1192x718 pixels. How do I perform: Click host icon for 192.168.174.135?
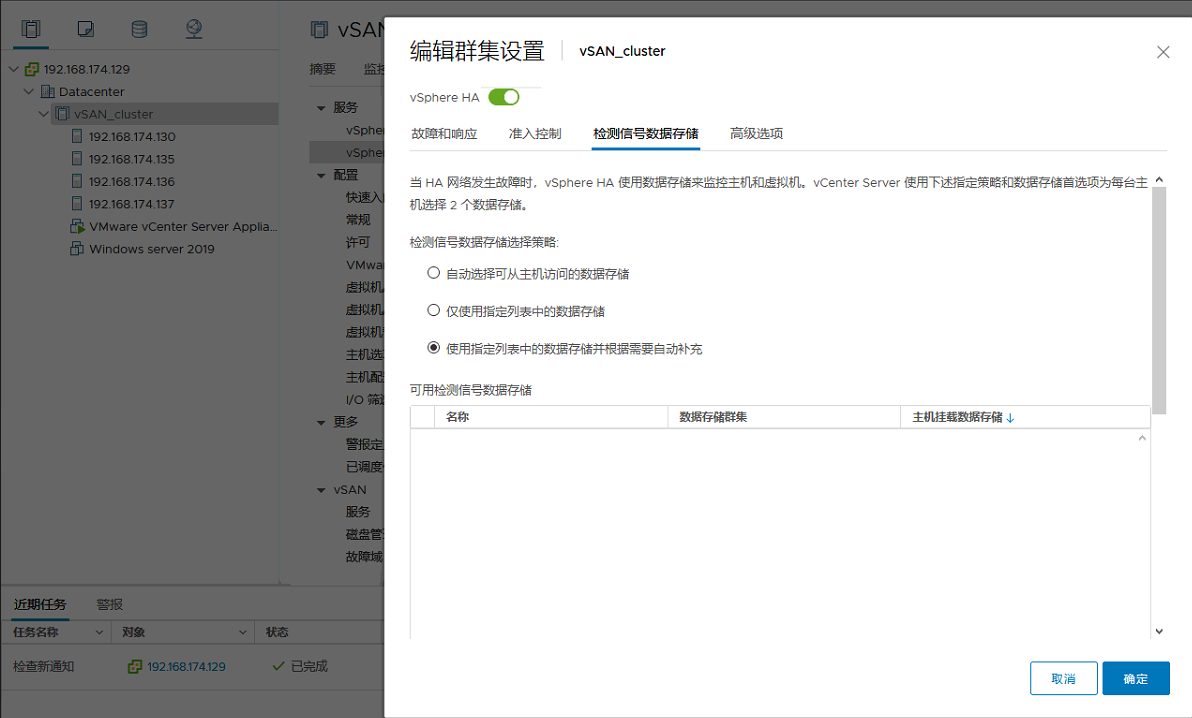click(77, 159)
